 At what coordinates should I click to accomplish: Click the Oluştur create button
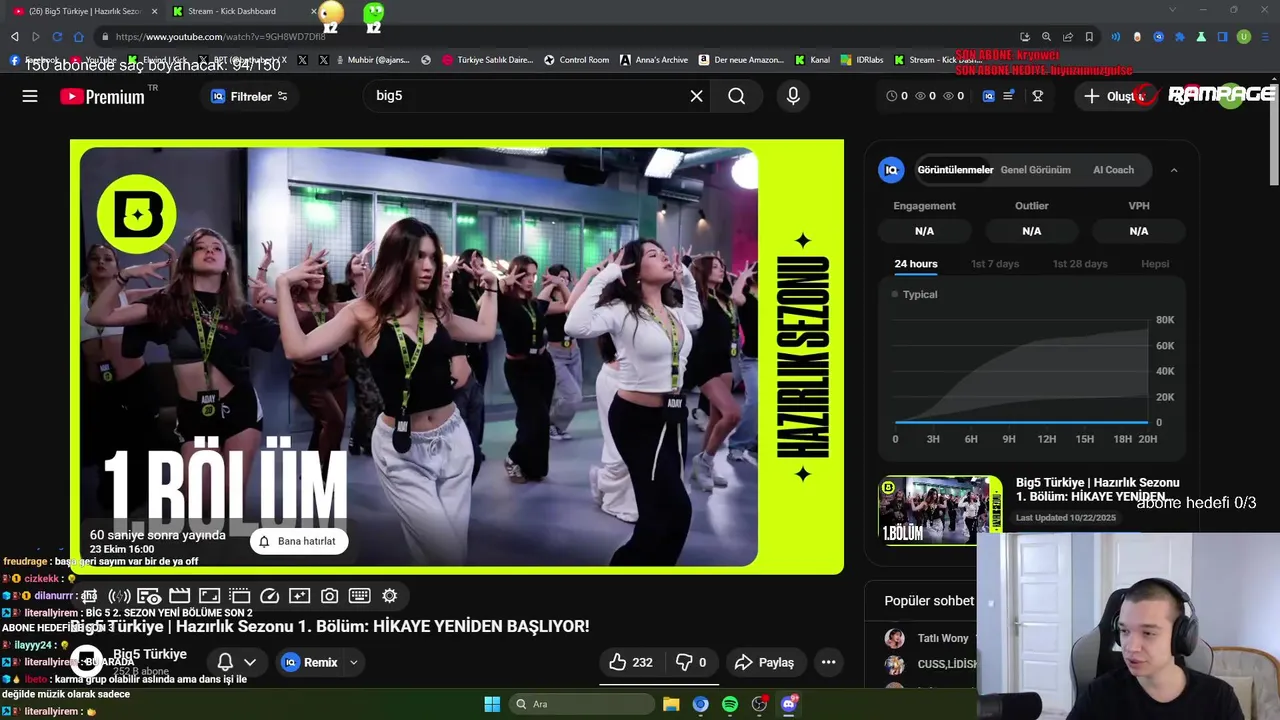pyautogui.click(x=1115, y=96)
